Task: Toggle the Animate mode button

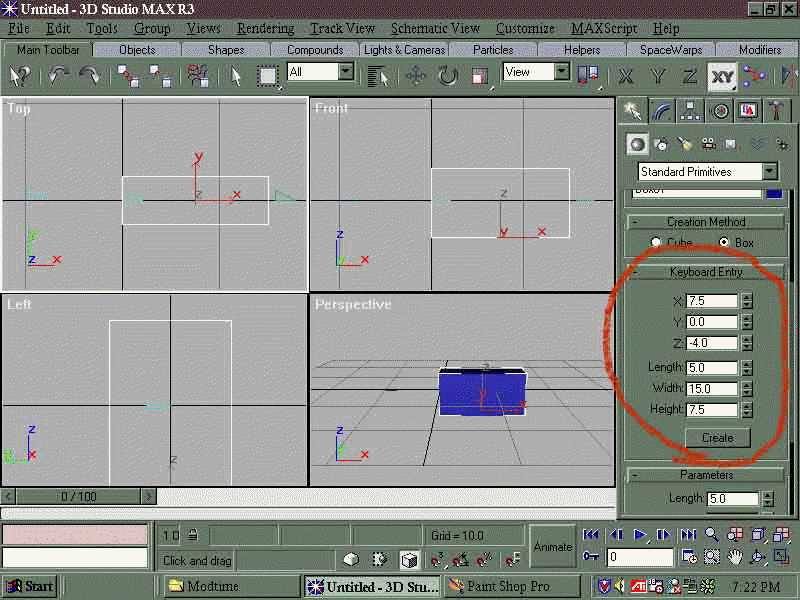Action: (553, 546)
